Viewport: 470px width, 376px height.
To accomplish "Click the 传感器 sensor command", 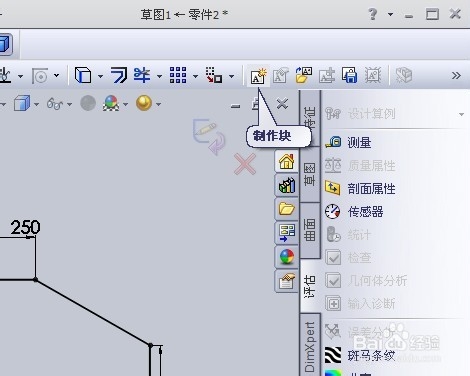I will tap(354, 211).
